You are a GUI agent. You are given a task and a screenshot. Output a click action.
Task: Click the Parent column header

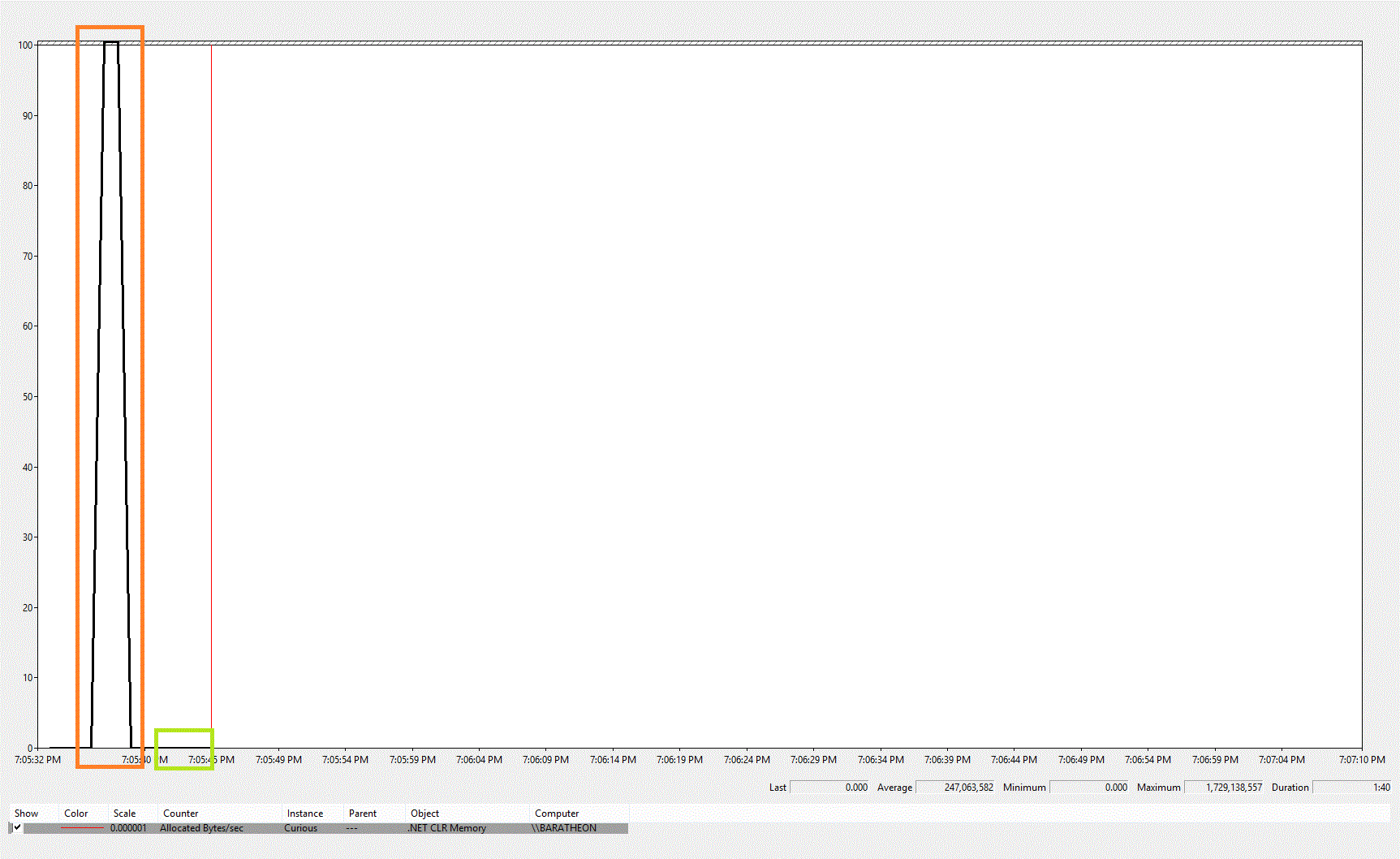click(362, 813)
